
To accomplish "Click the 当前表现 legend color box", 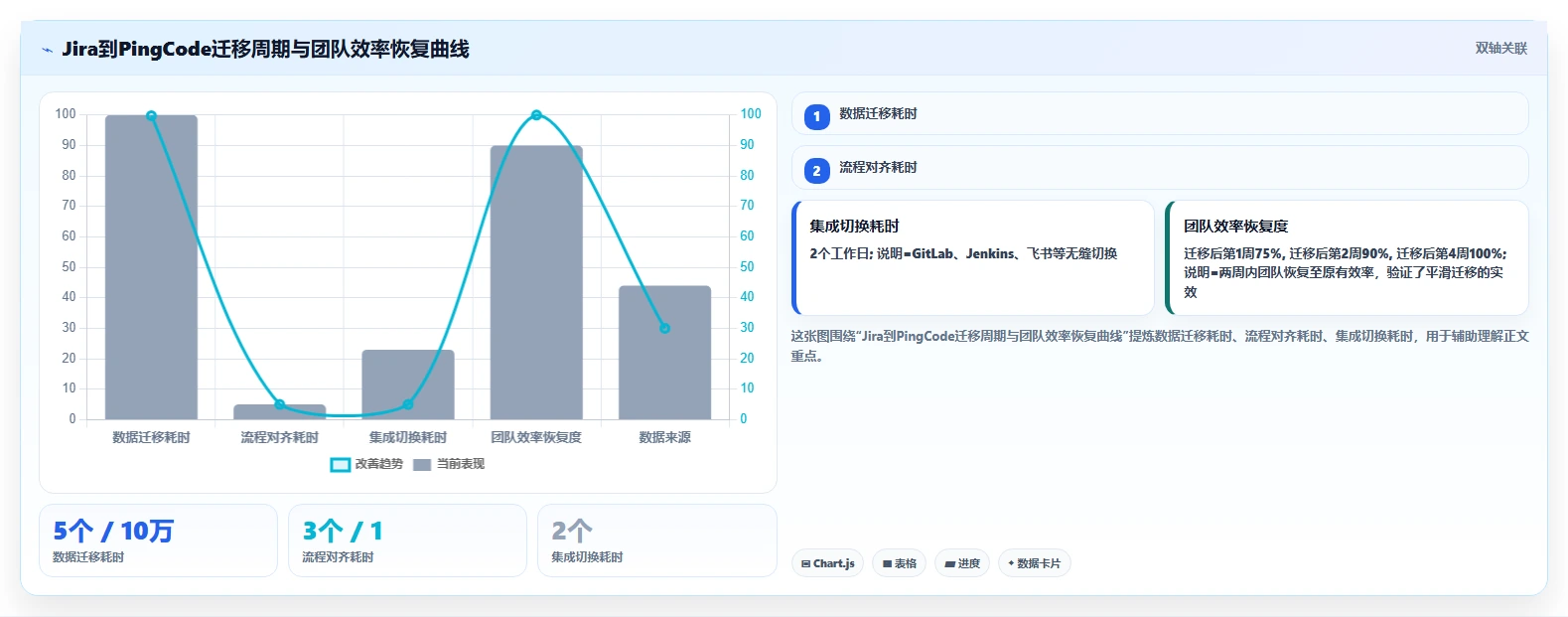I will (422, 464).
